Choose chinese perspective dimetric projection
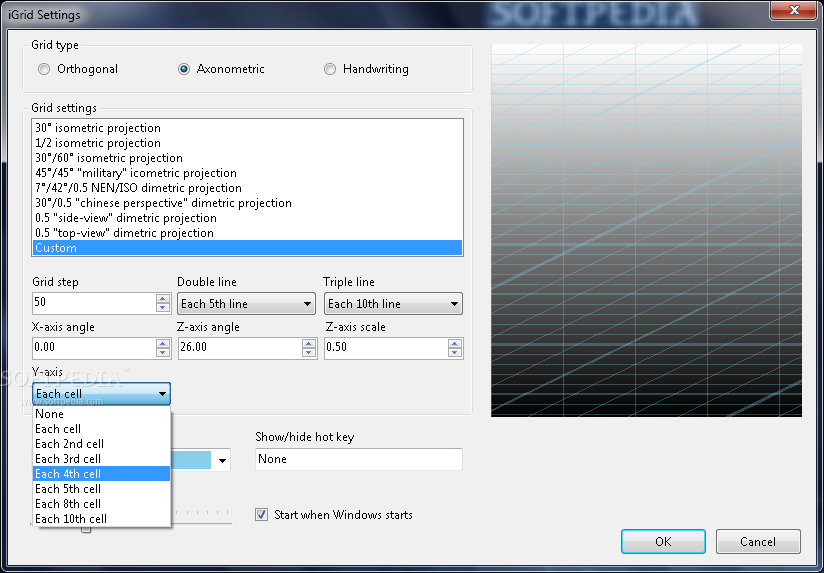Image resolution: width=824 pixels, height=573 pixels. tap(247, 203)
